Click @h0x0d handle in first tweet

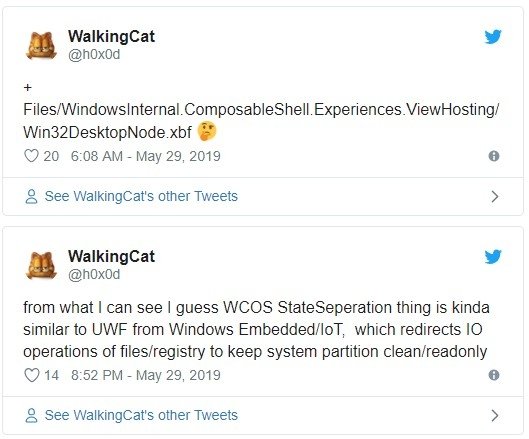pyautogui.click(x=94, y=55)
